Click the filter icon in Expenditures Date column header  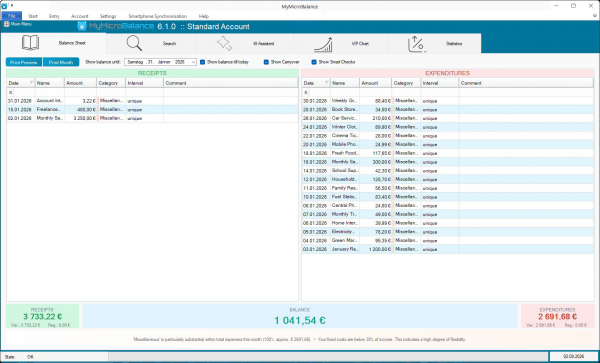[326, 83]
